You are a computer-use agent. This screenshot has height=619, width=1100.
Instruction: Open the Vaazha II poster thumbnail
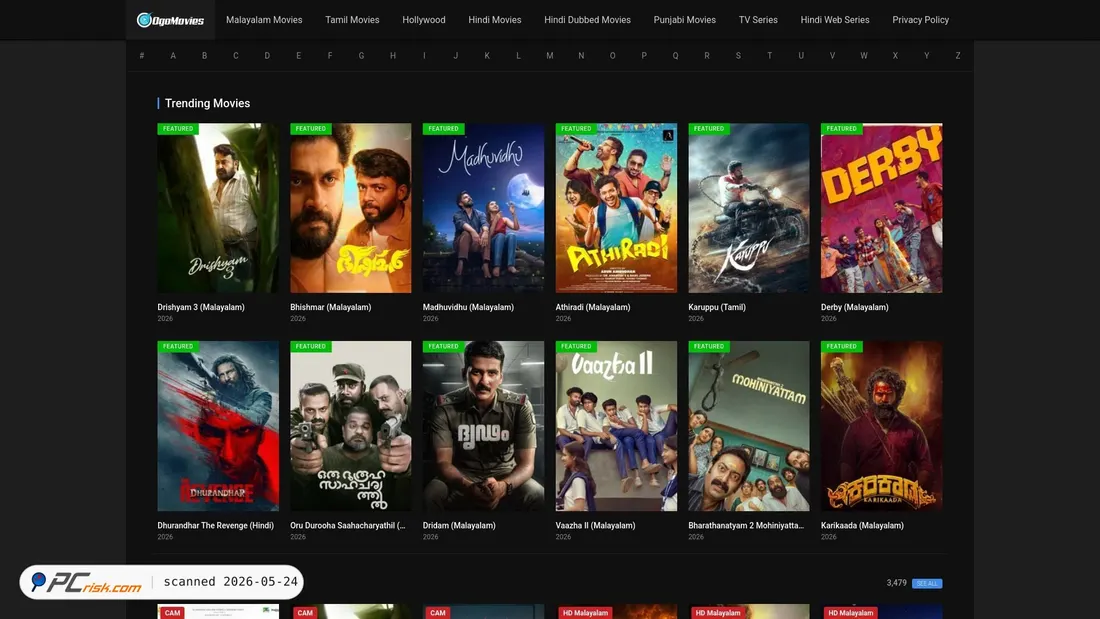coord(616,426)
